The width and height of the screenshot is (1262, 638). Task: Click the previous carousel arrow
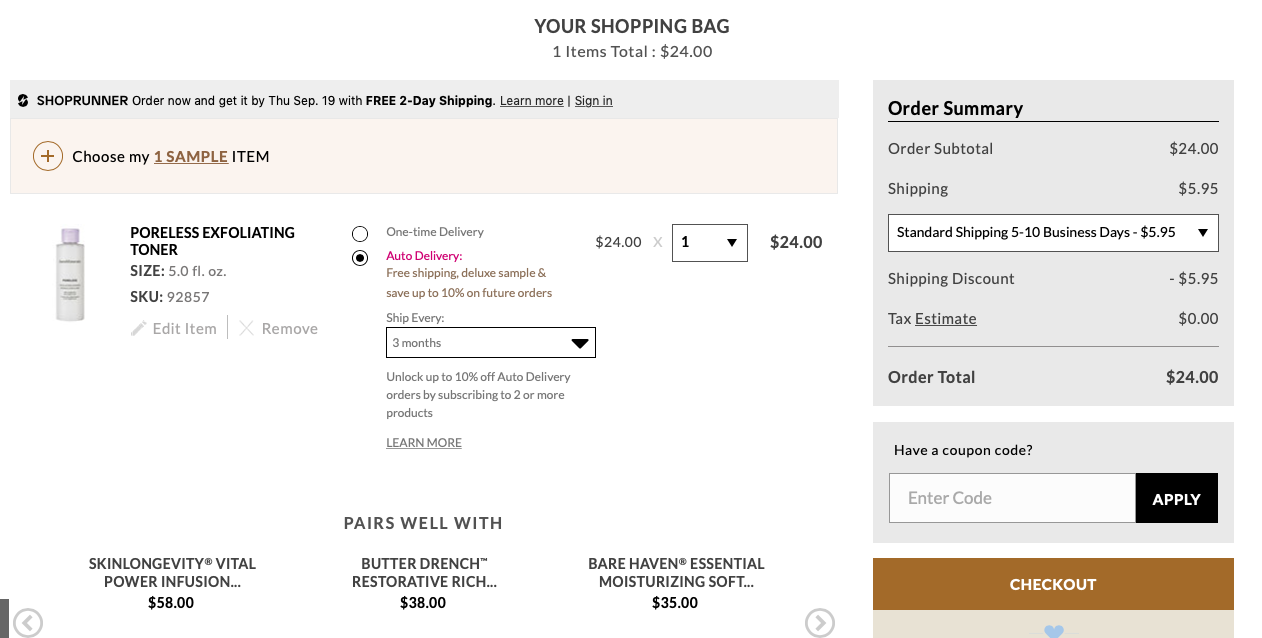(28, 622)
